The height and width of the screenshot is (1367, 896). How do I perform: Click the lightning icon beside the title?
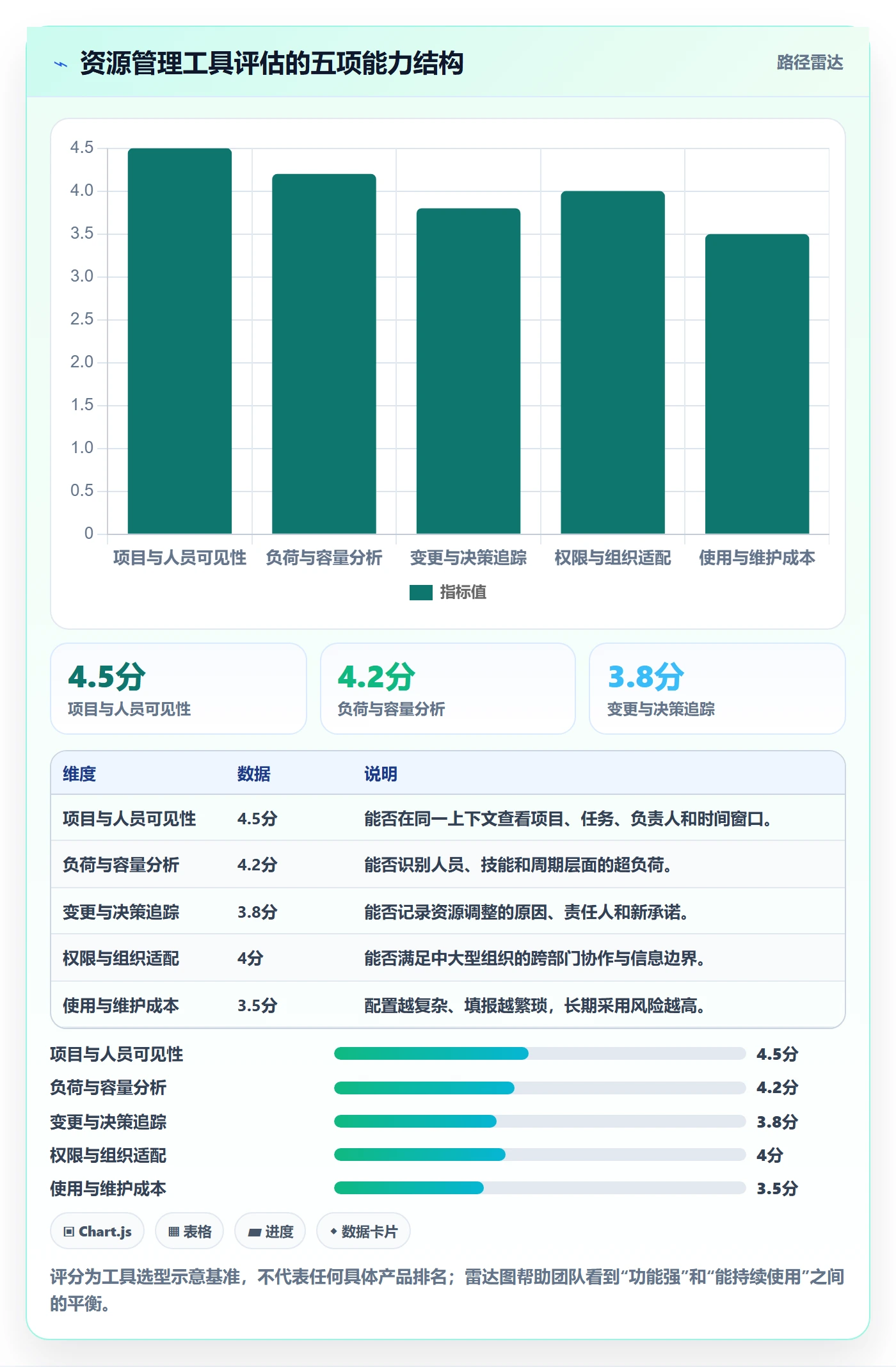61,64
